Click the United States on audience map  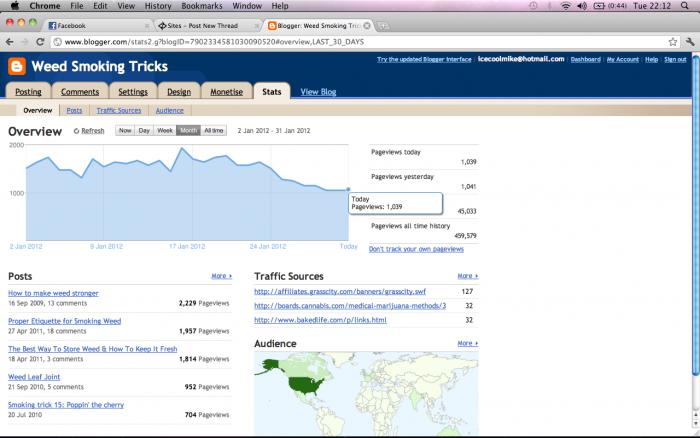305,384
